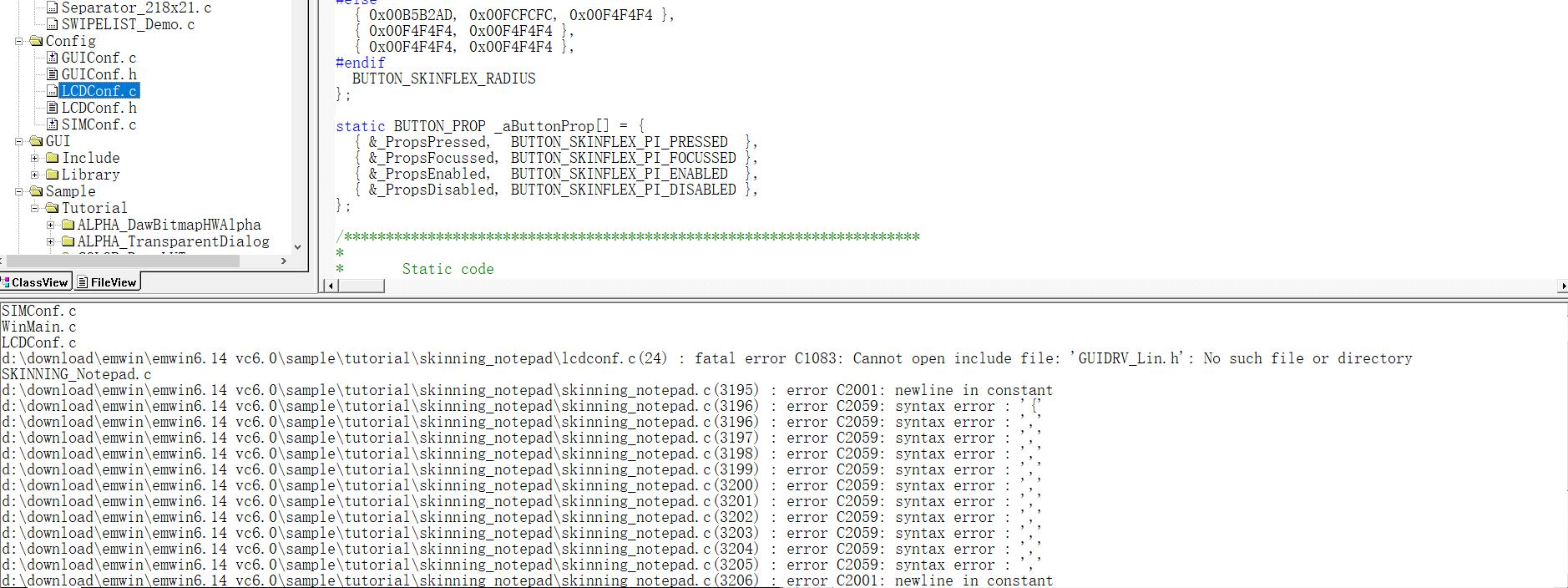This screenshot has width=1568, height=588.
Task: Expand the ALPHA_DawBitmapHWAlpha folder node
Action: 51,225
